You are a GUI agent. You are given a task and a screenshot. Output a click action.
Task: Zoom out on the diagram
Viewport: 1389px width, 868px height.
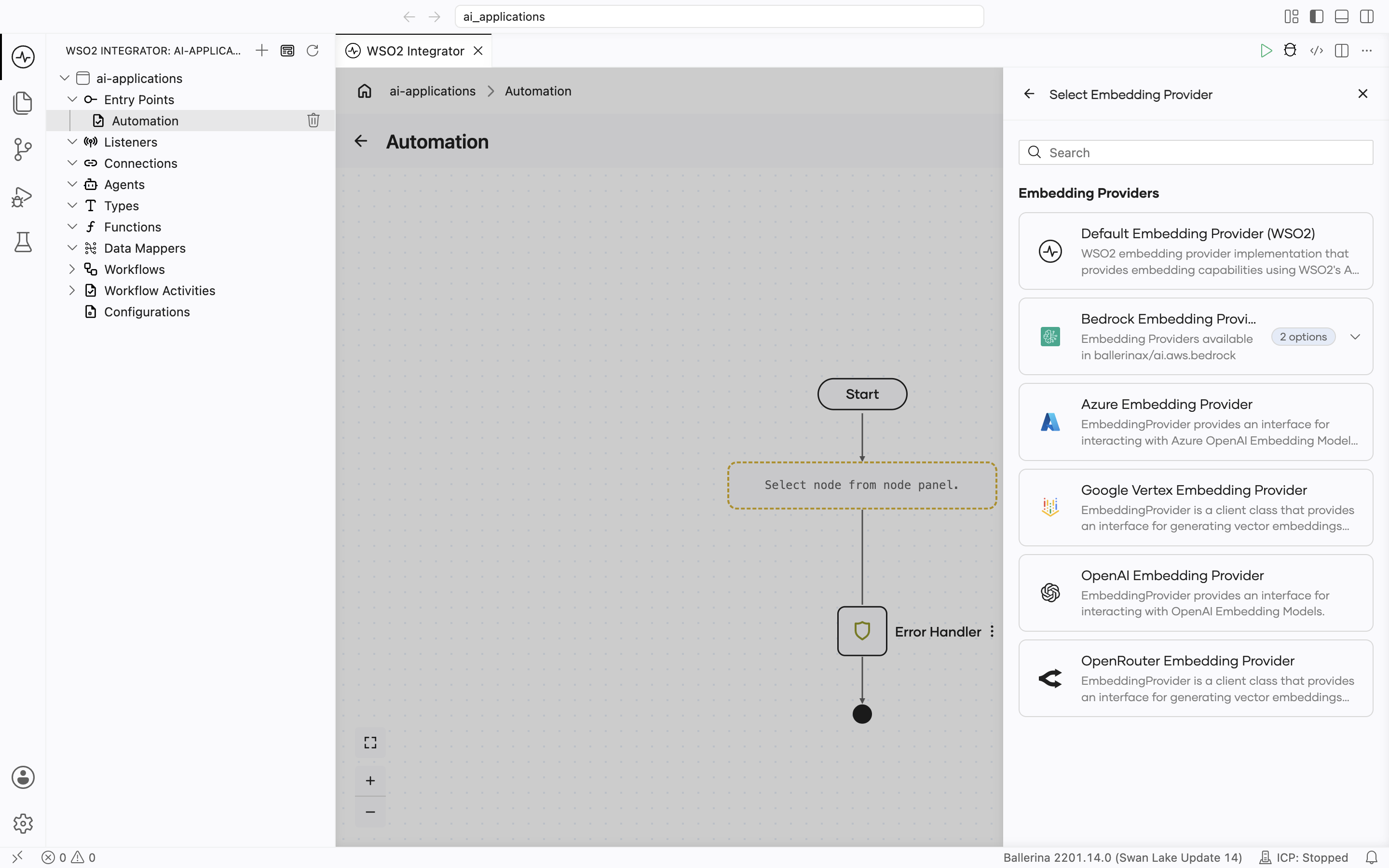point(370,812)
